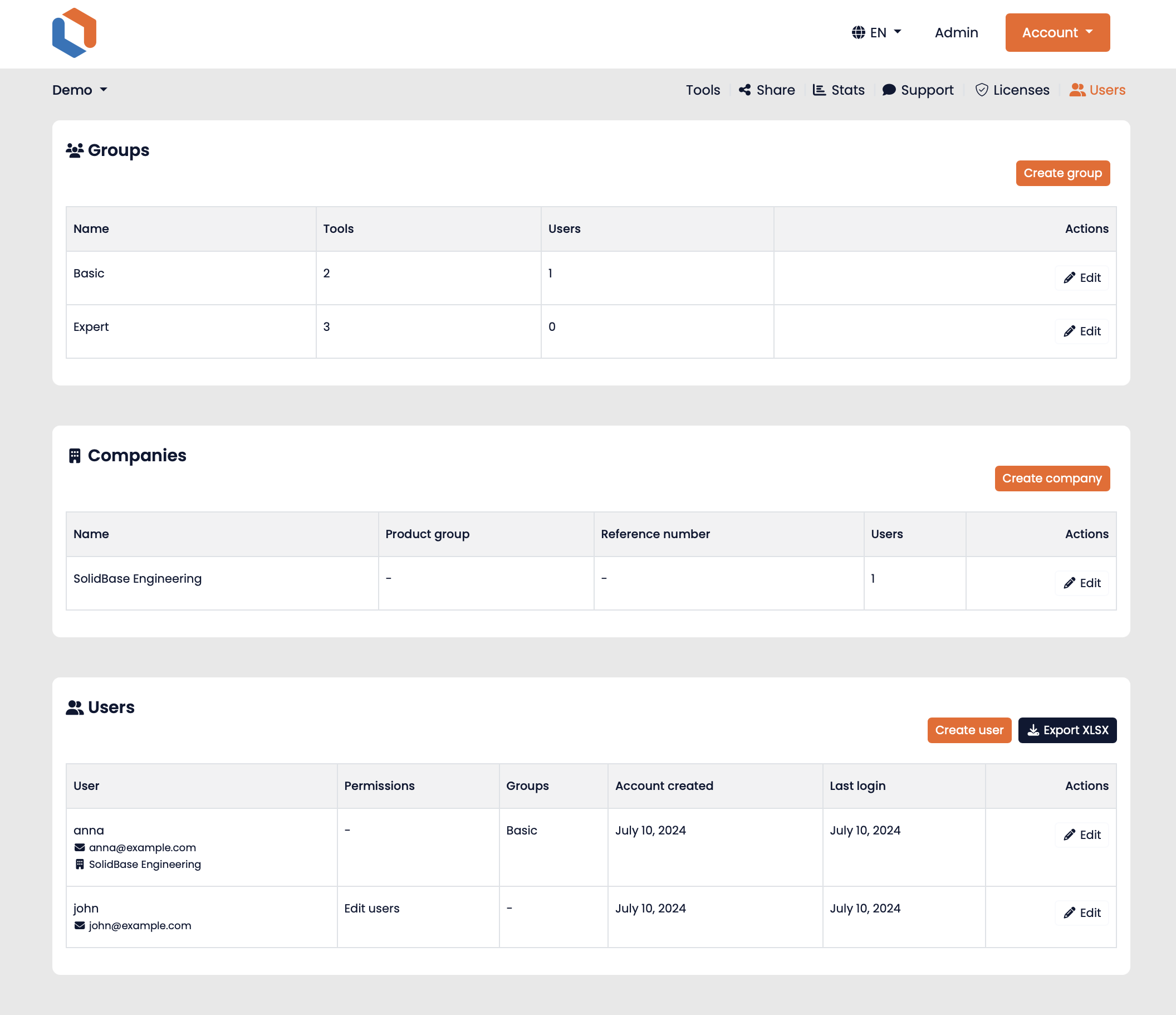This screenshot has height=1015, width=1176.
Task: Open the Stats page
Action: (x=839, y=90)
